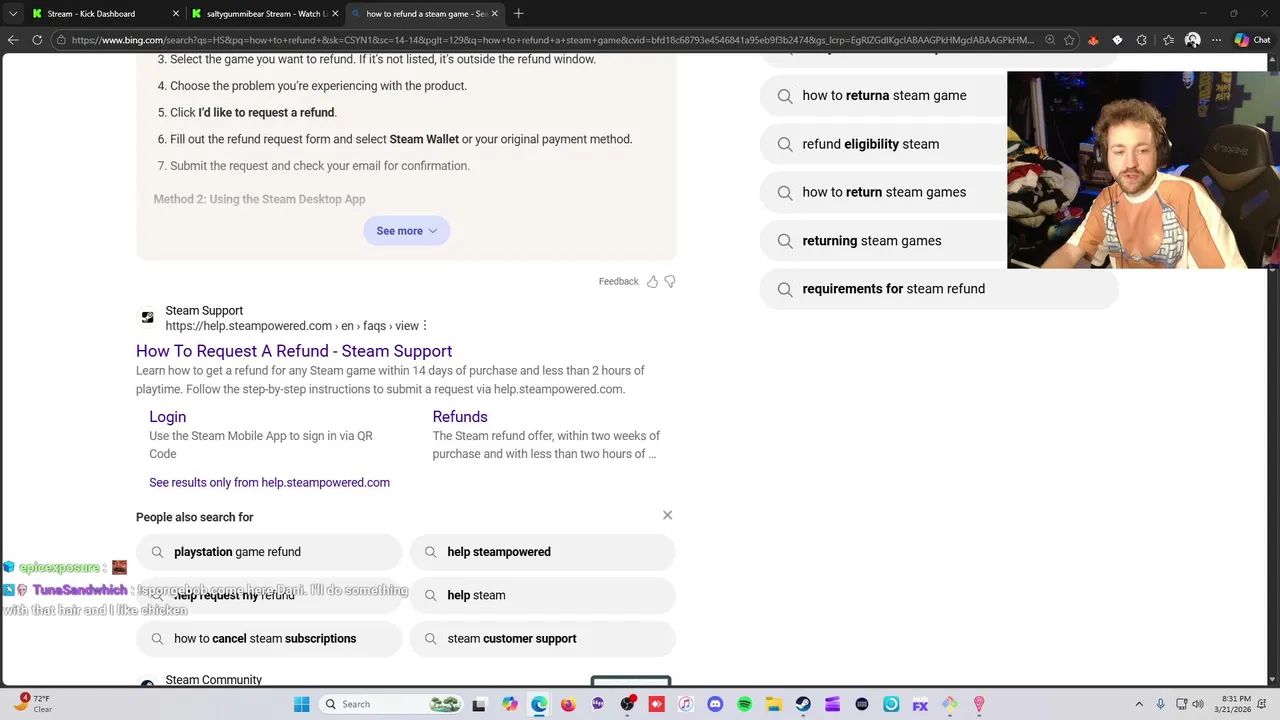Give thumbs up feedback on the answer
Image resolution: width=1280 pixels, height=720 pixels.
[652, 282]
